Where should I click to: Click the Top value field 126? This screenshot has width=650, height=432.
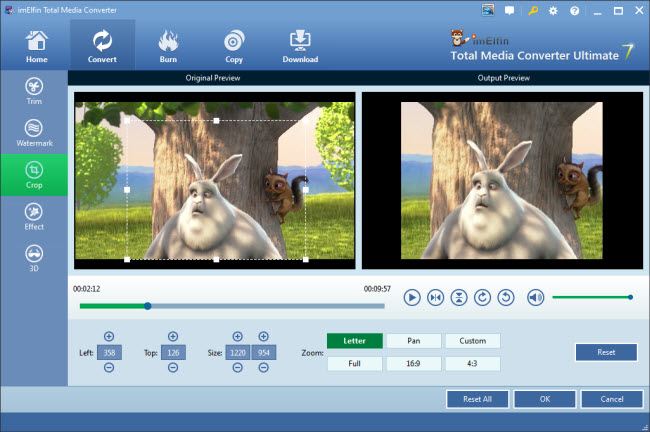point(173,352)
